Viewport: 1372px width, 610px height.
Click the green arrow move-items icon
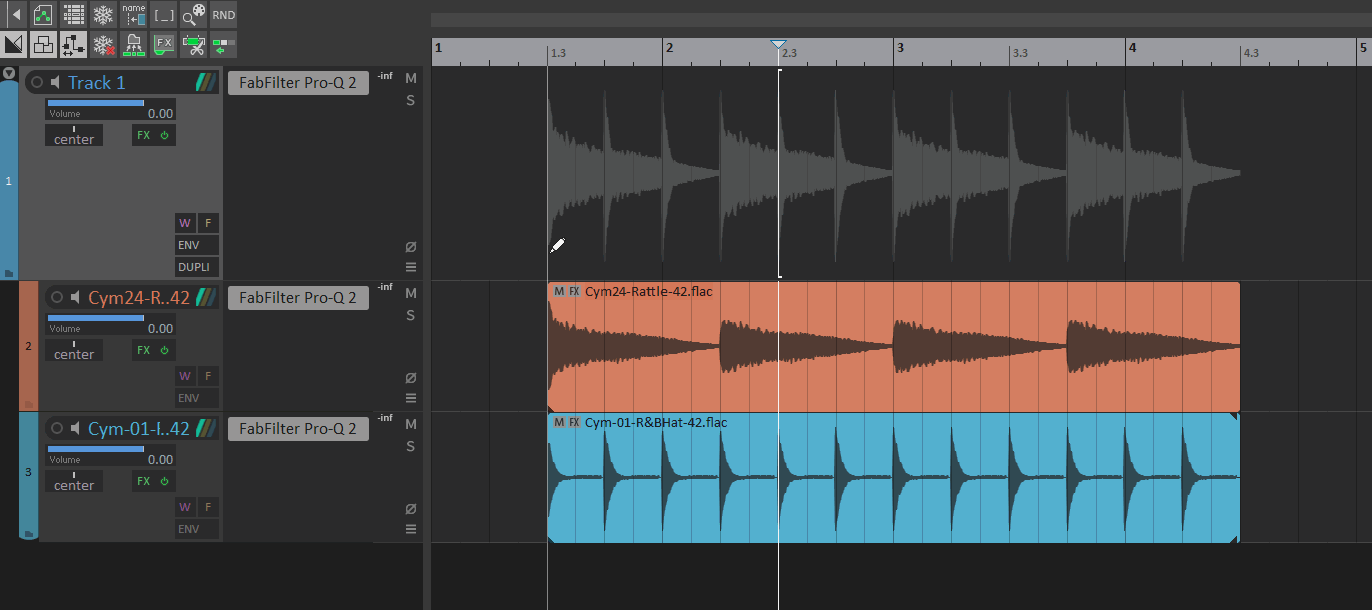point(224,44)
